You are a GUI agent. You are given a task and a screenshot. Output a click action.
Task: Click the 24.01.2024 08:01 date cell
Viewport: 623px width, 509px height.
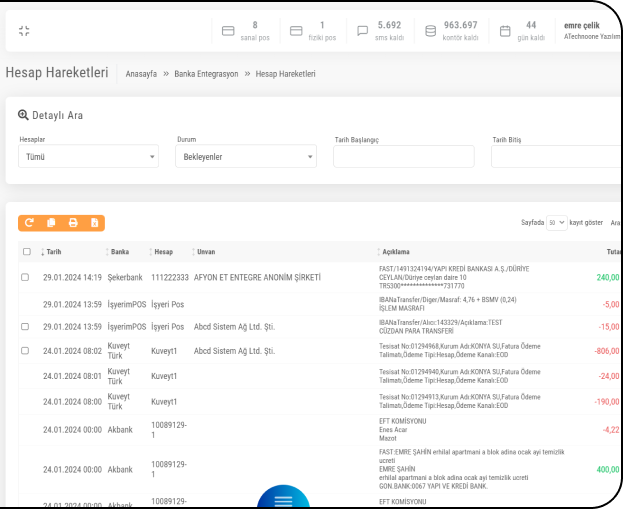(x=72, y=376)
